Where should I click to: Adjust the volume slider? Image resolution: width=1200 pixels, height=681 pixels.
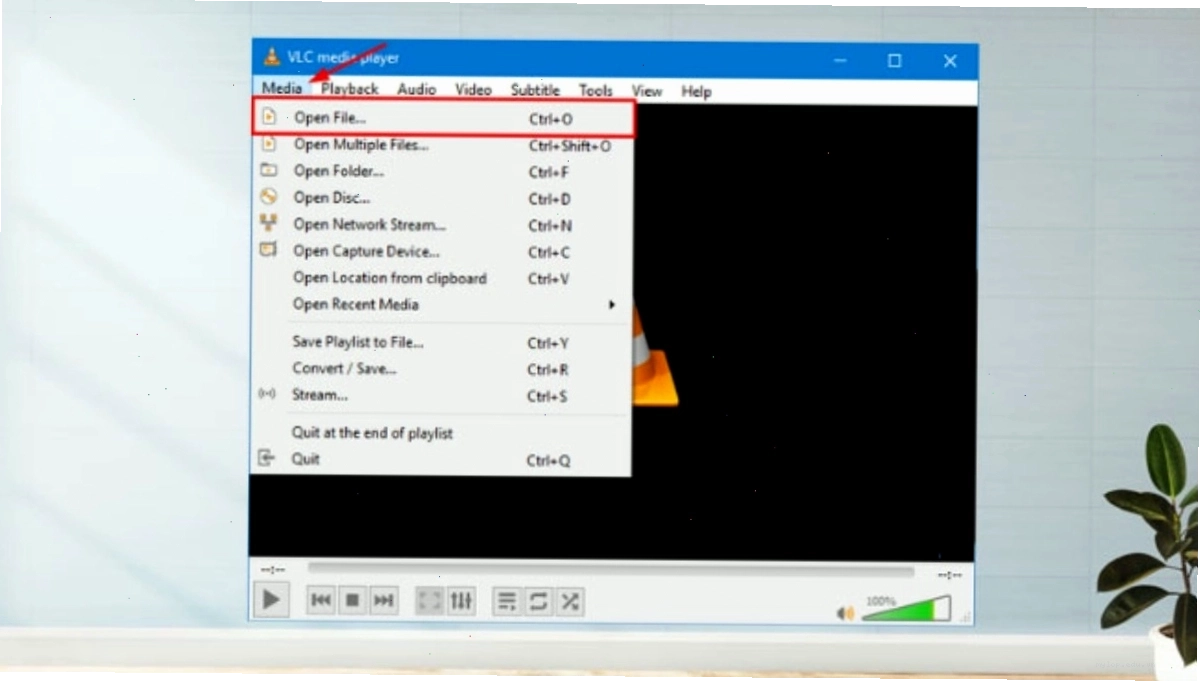click(906, 608)
